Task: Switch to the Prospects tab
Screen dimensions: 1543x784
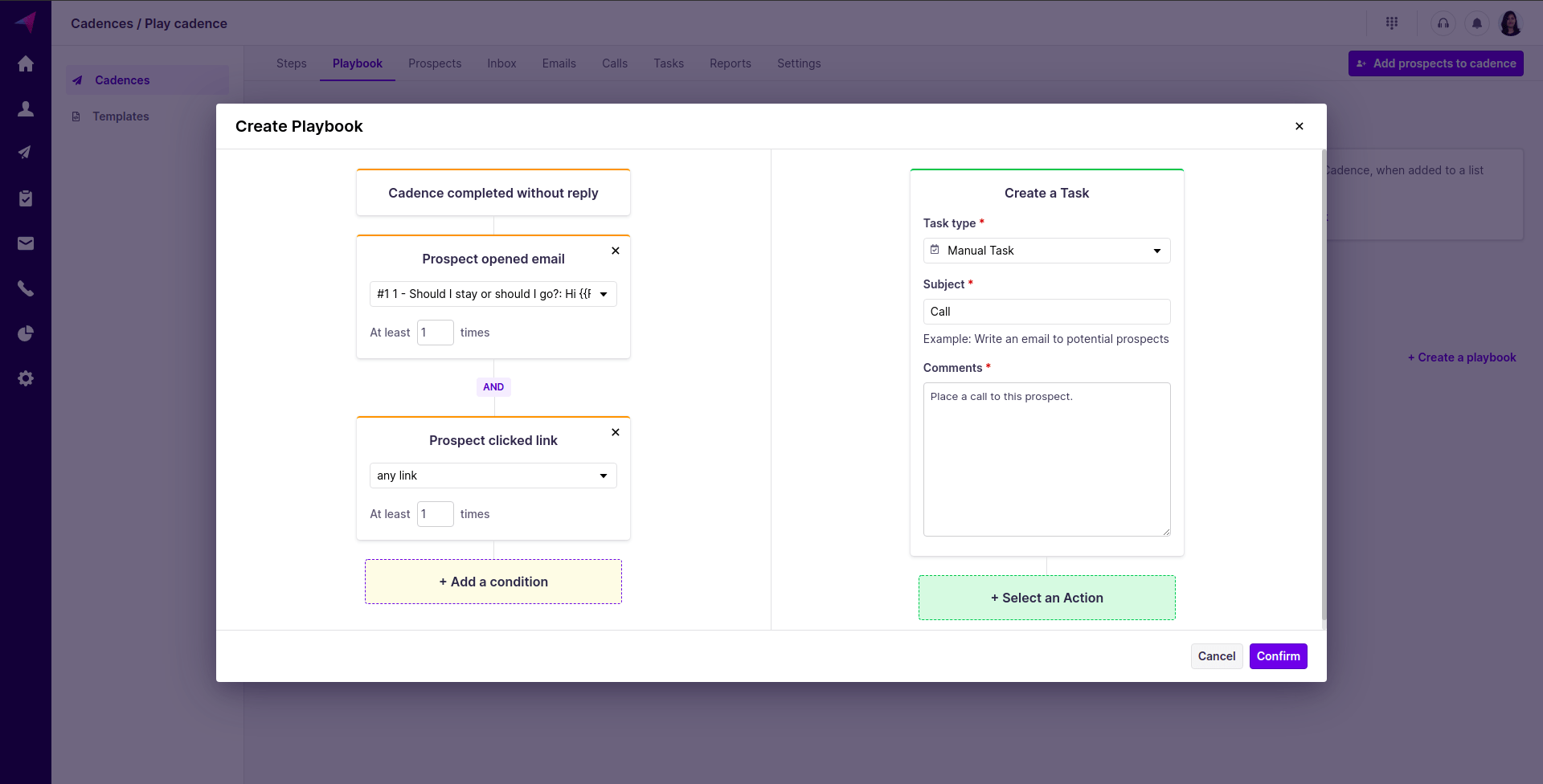Action: click(434, 63)
